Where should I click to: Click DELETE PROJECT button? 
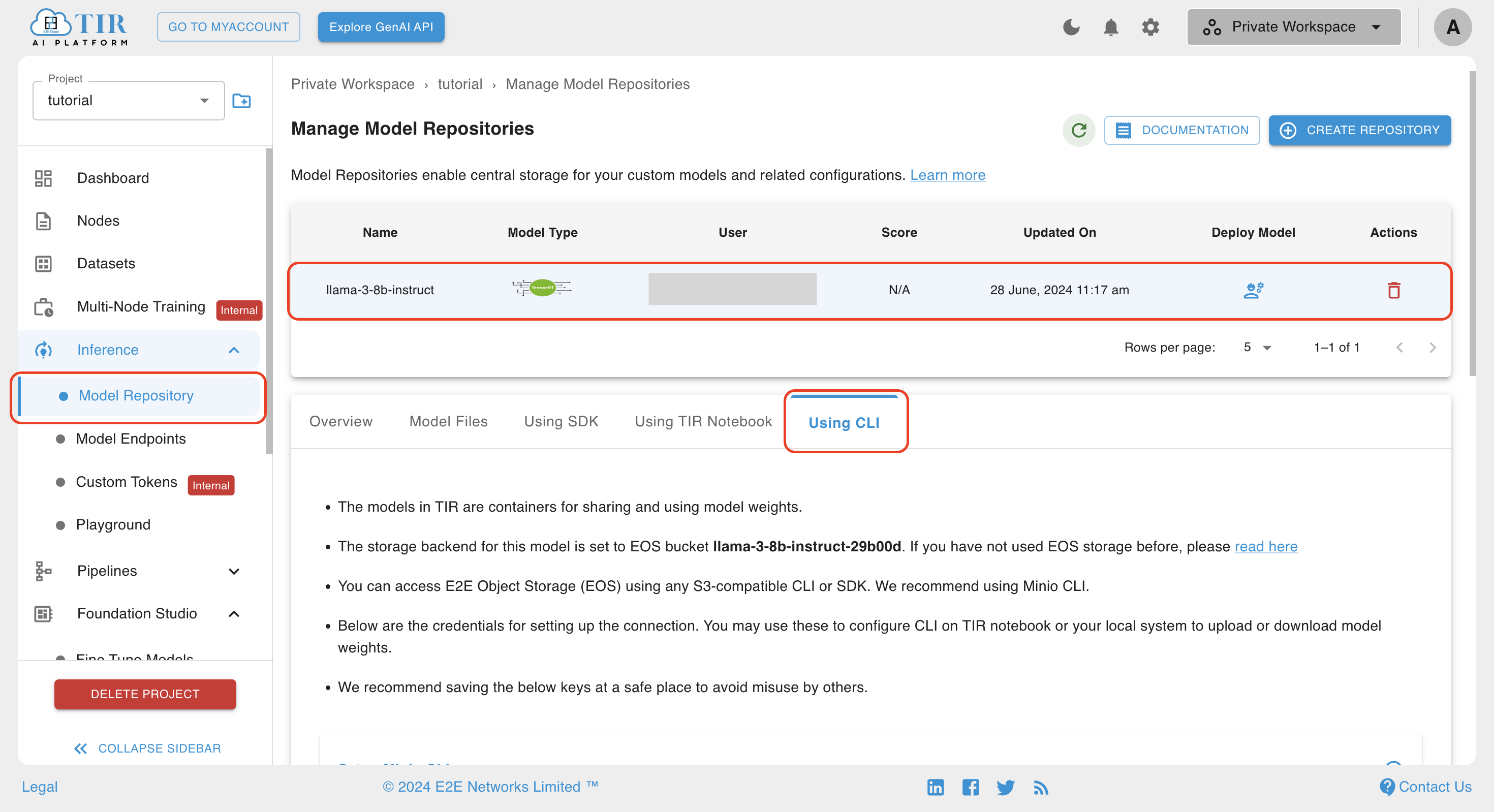145,694
